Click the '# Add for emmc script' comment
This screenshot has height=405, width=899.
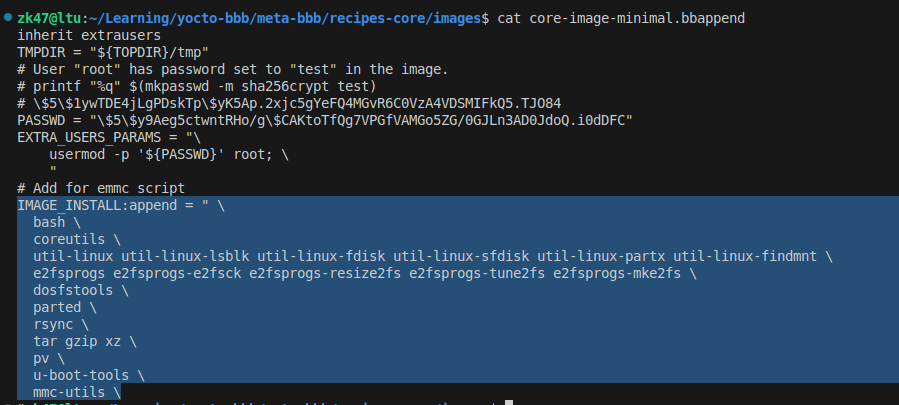point(100,189)
